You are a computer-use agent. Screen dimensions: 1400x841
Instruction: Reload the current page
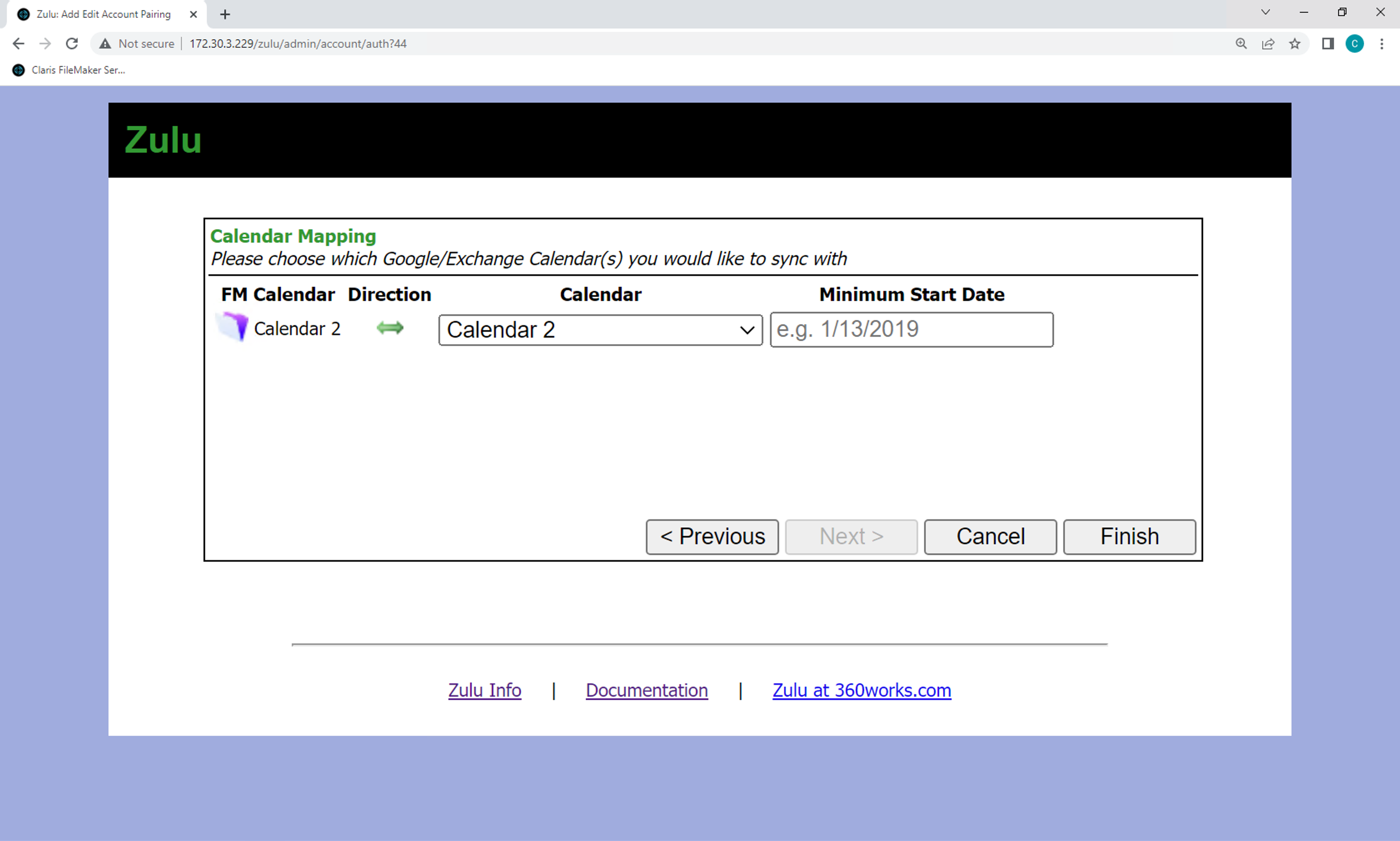72,44
